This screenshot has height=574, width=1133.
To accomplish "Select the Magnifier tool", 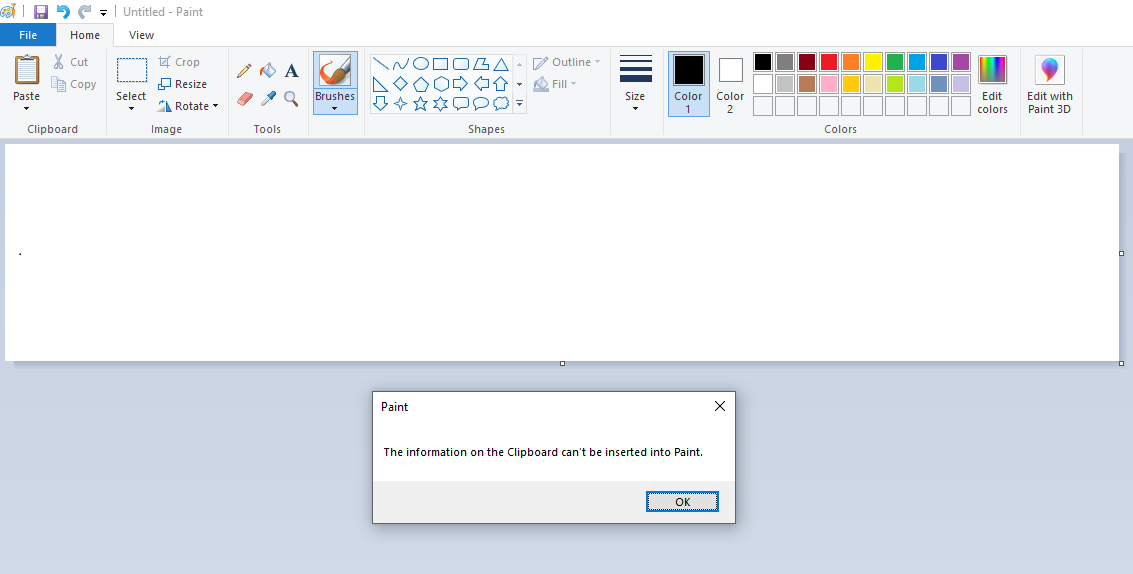I will (x=291, y=98).
